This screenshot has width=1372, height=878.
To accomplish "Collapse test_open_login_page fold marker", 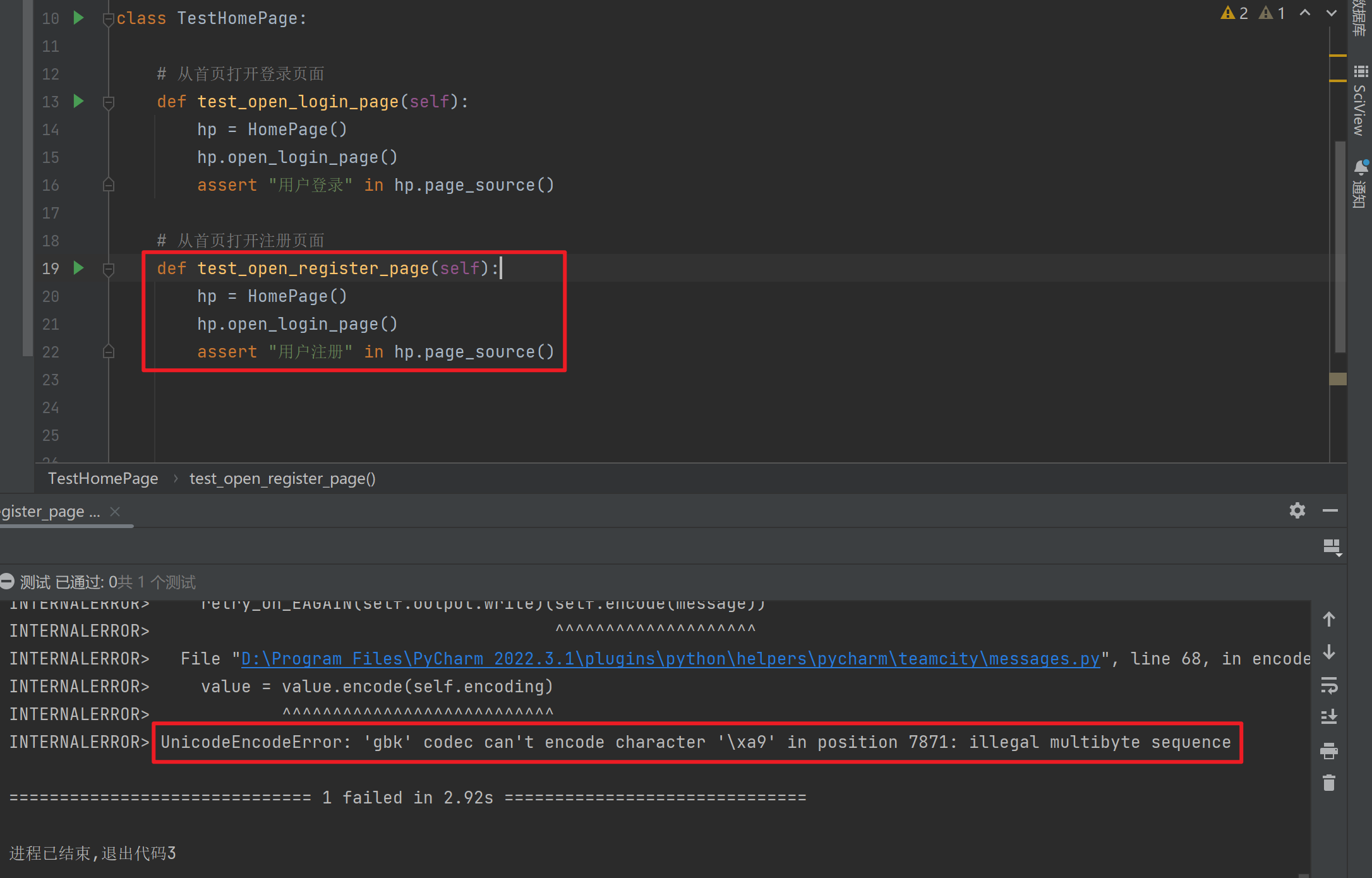I will (x=108, y=102).
